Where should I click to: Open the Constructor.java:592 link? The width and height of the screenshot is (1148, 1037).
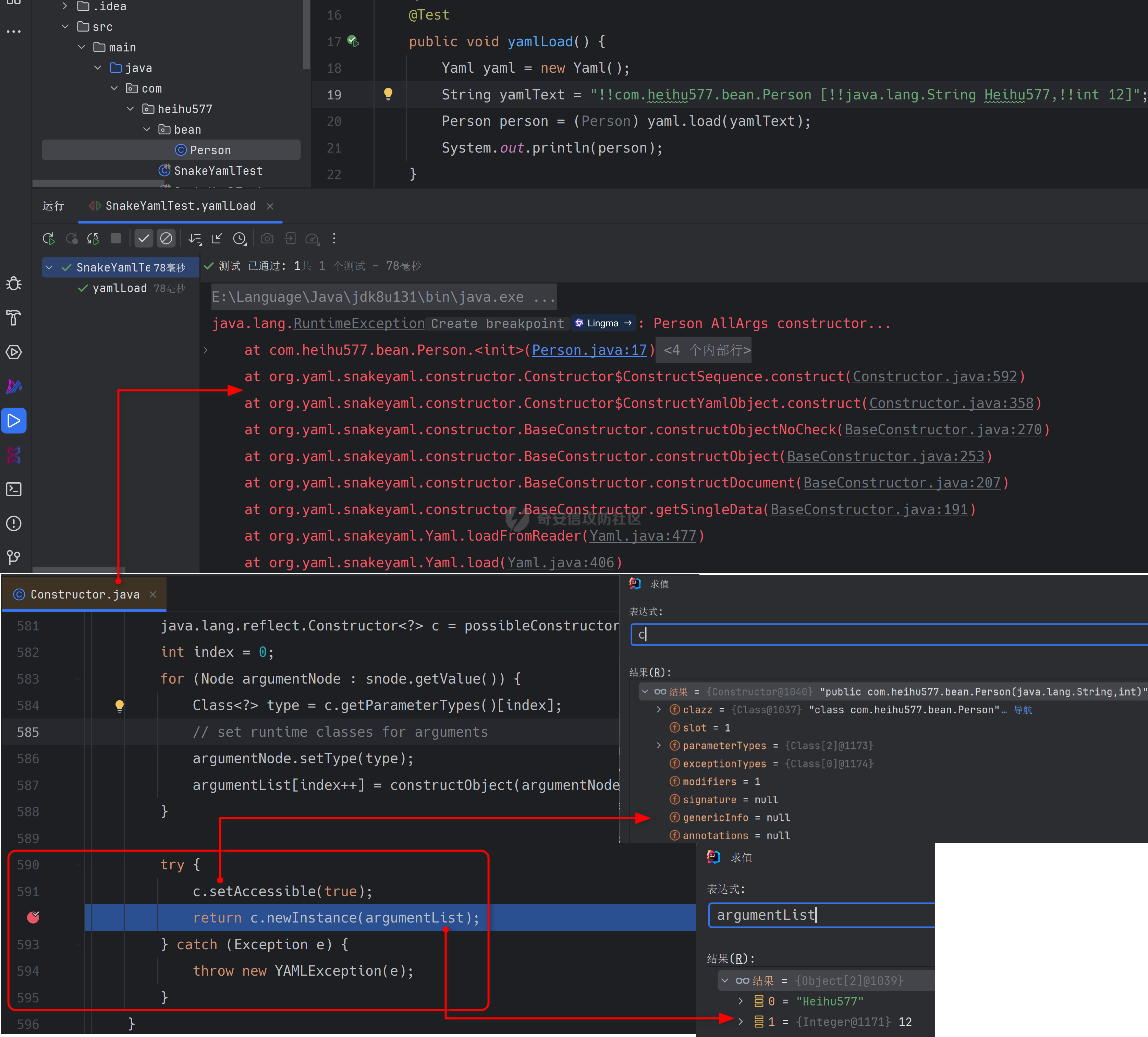(x=935, y=377)
